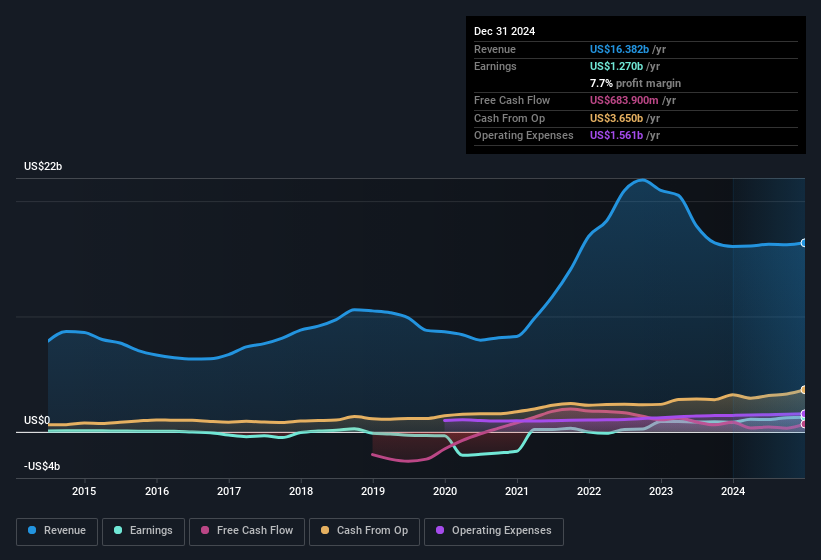Click the orange Cash From Op legend dot
Image resolution: width=821 pixels, height=560 pixels.
[x=325, y=530]
